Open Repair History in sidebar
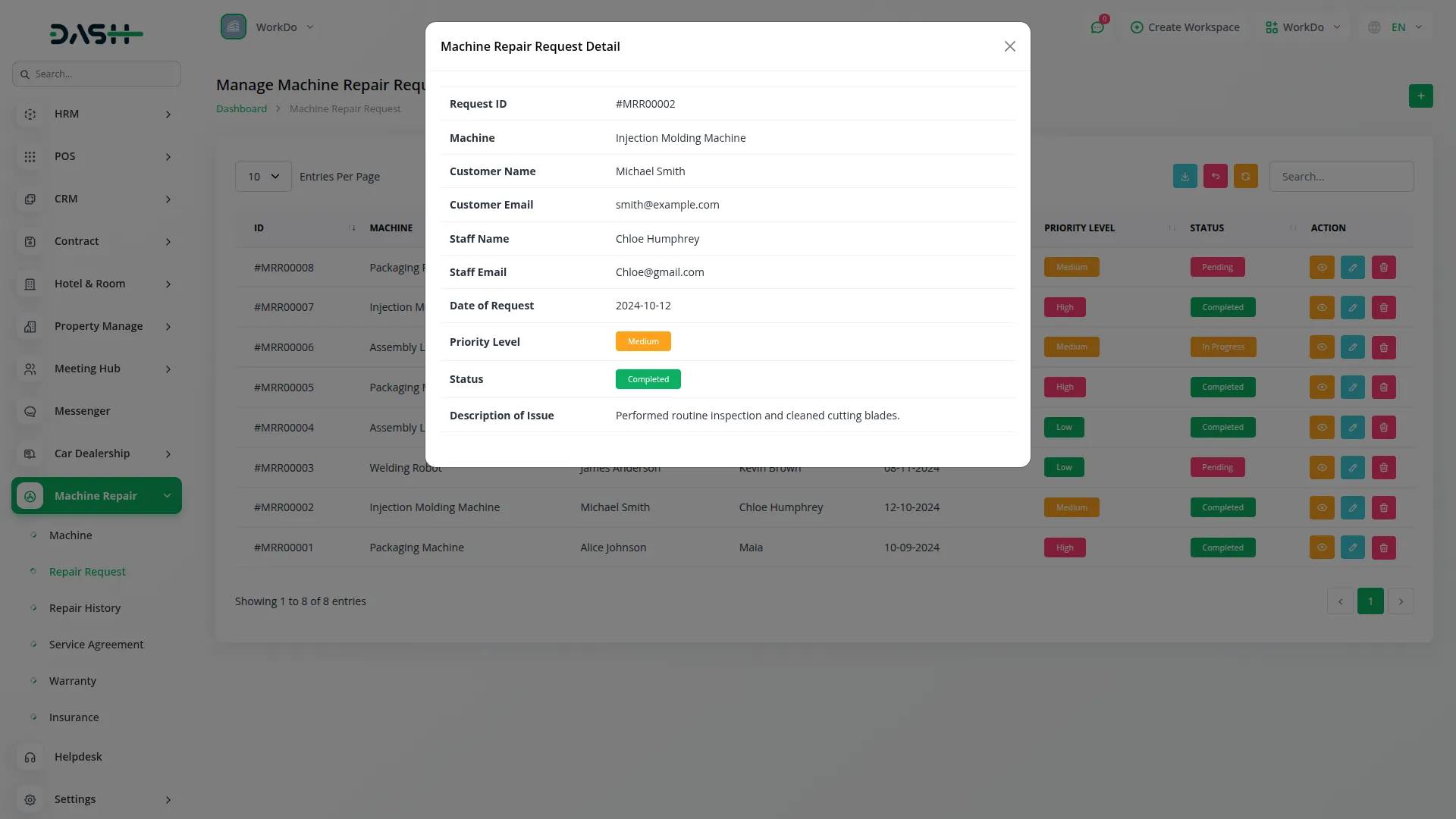 (85, 608)
